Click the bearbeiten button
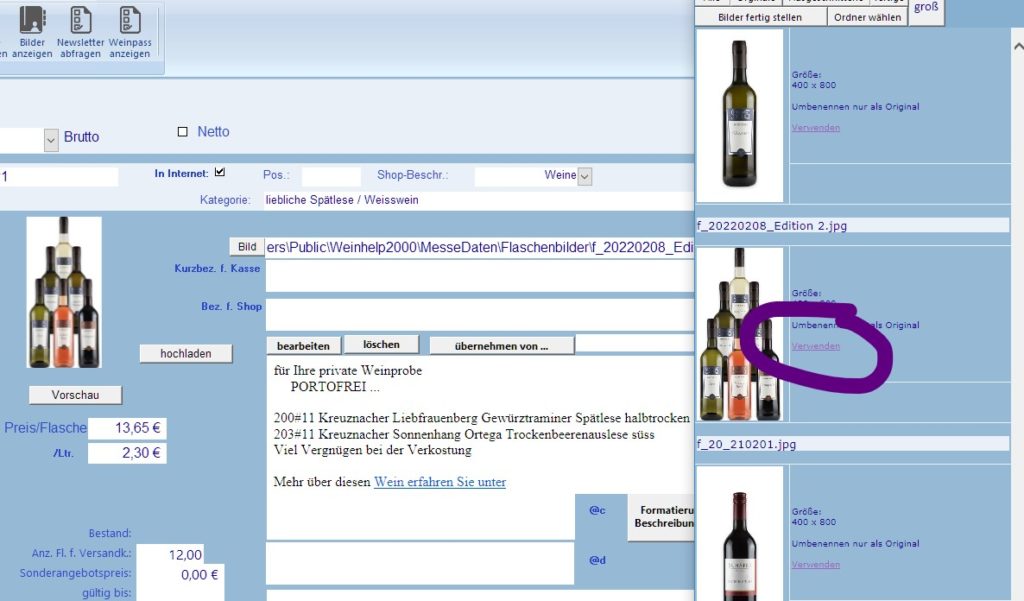The width and height of the screenshot is (1024, 601). pyautogui.click(x=303, y=346)
